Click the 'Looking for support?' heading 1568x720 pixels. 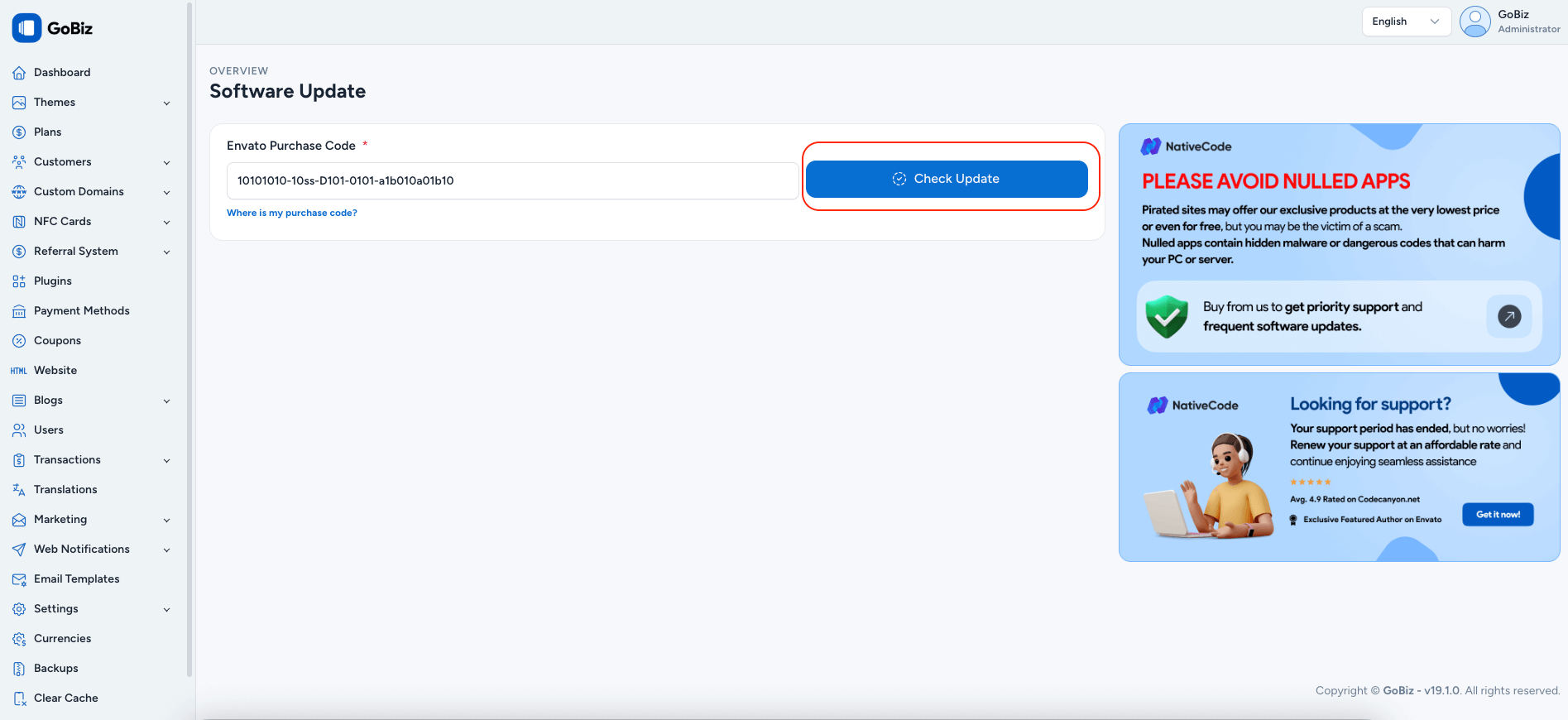click(1370, 404)
